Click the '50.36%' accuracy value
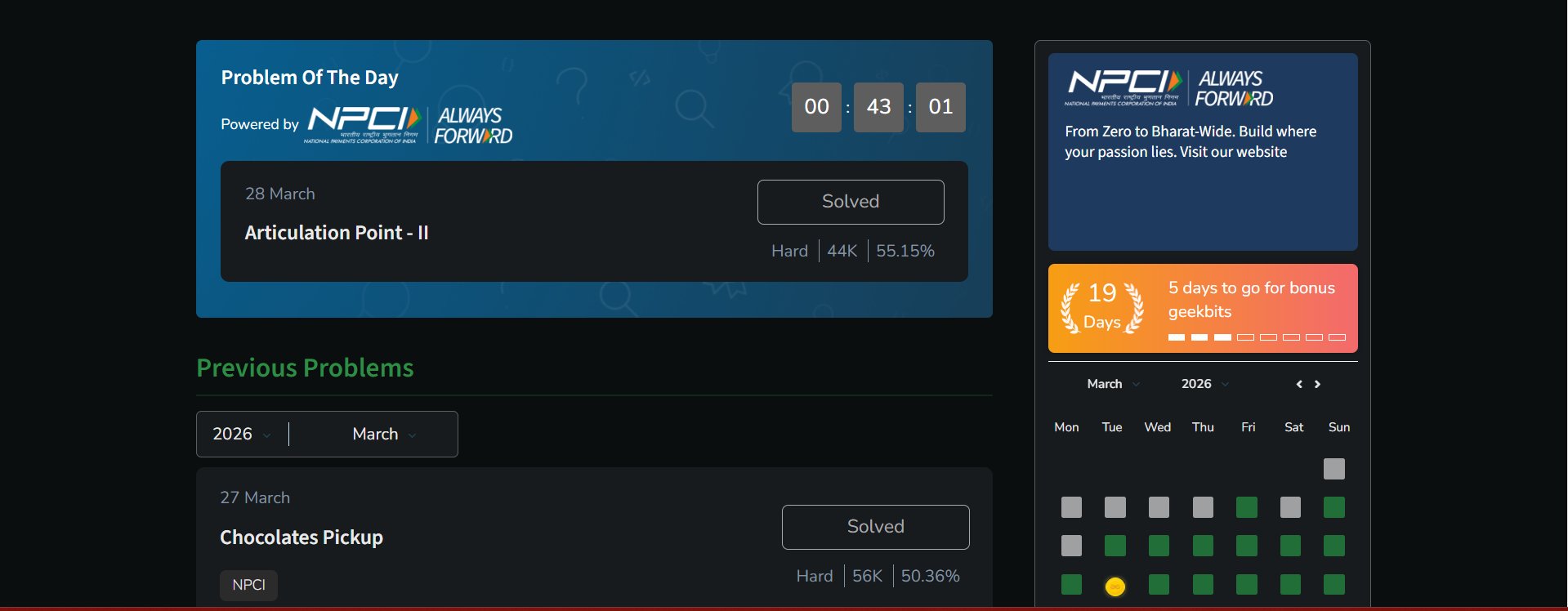Image resolution: width=1568 pixels, height=611 pixels. click(x=931, y=576)
